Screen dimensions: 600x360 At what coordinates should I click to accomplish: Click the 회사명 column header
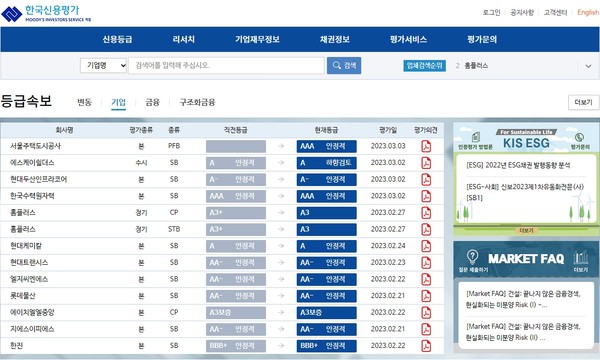click(x=64, y=130)
